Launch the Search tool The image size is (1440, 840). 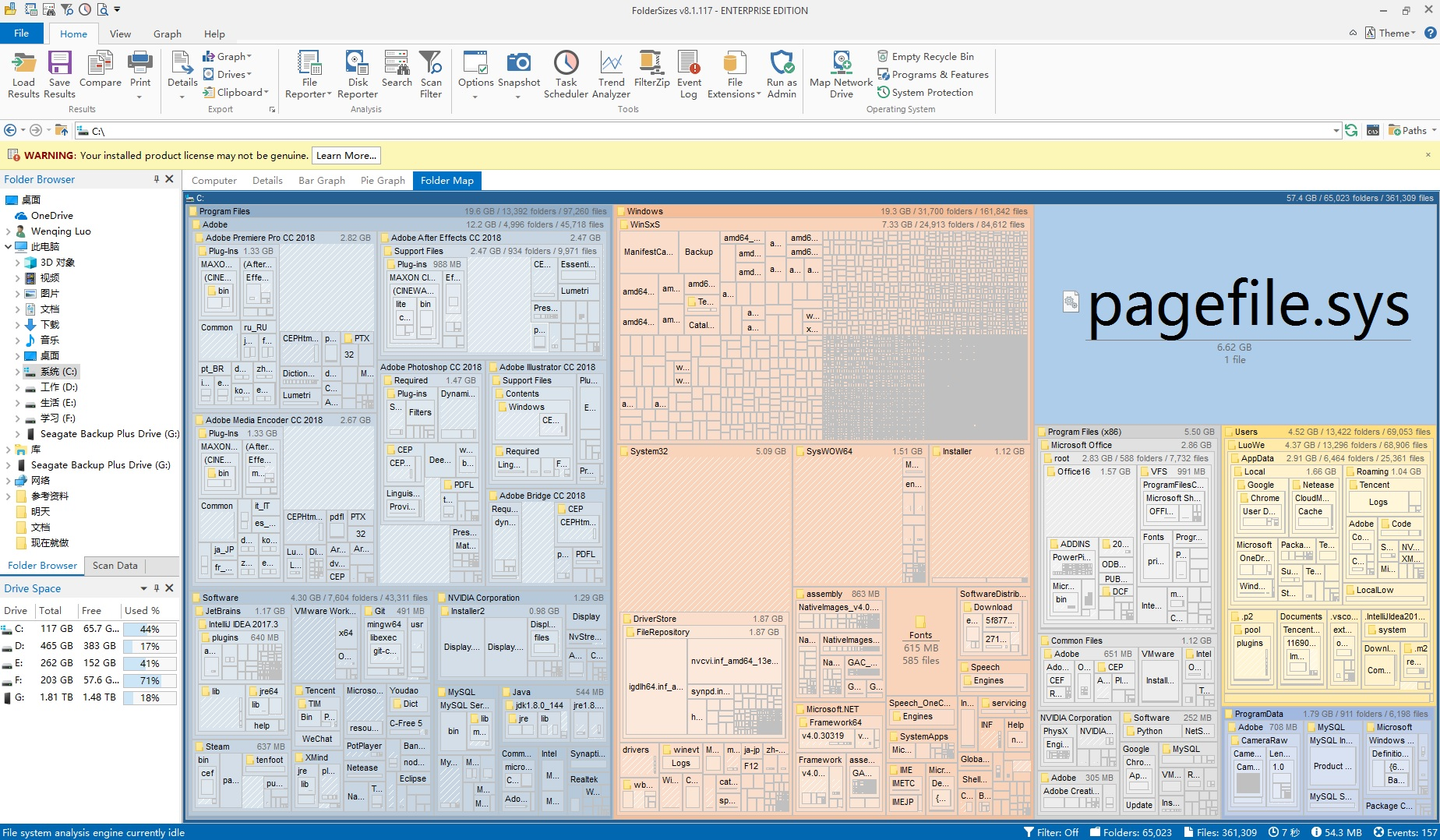397,69
